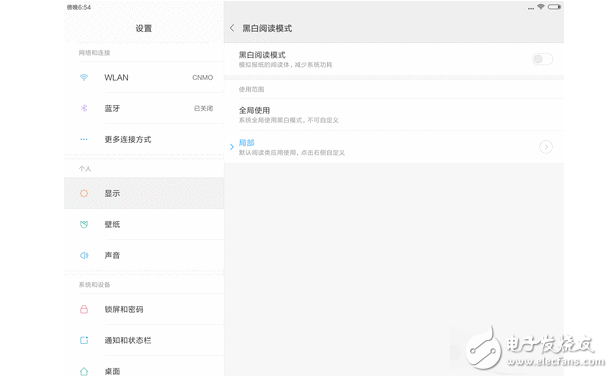
Task: Tap the status bar clock
Action: 79,7
